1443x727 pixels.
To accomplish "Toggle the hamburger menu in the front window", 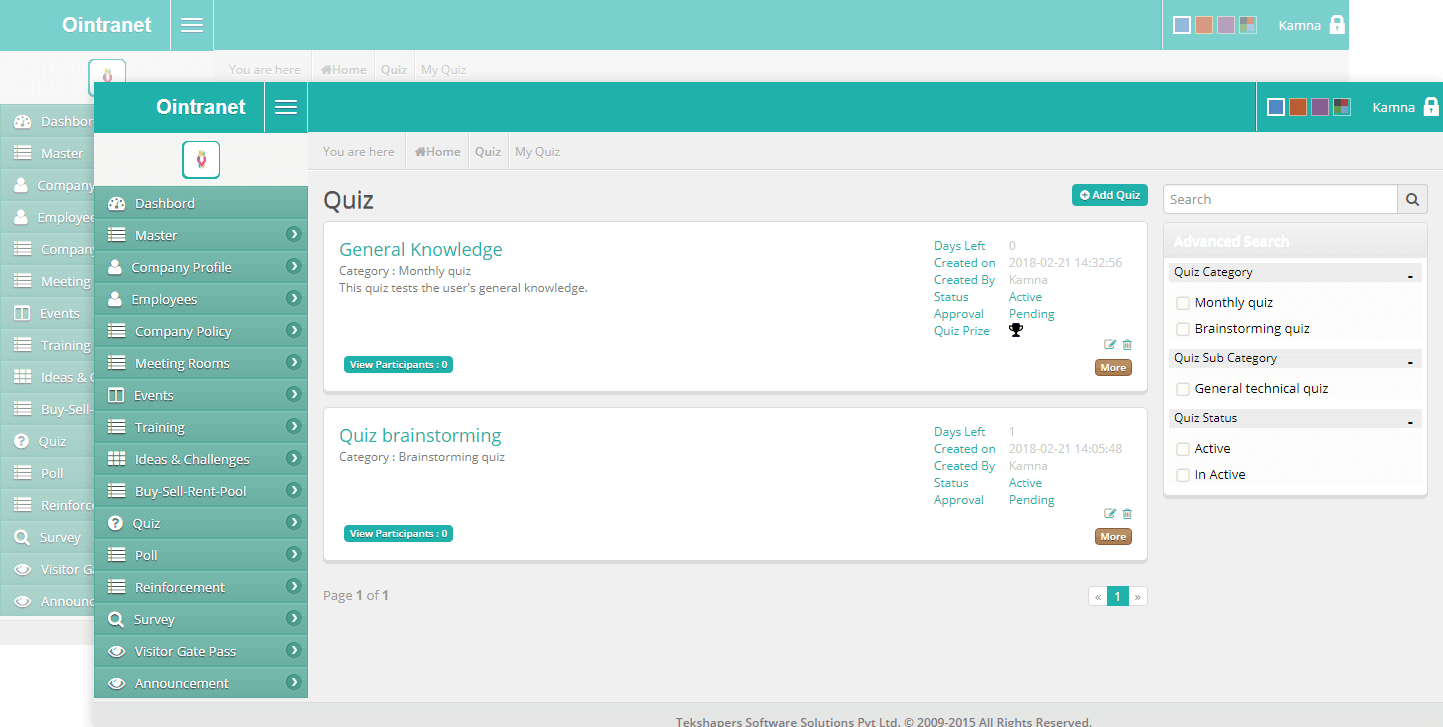I will click(286, 107).
